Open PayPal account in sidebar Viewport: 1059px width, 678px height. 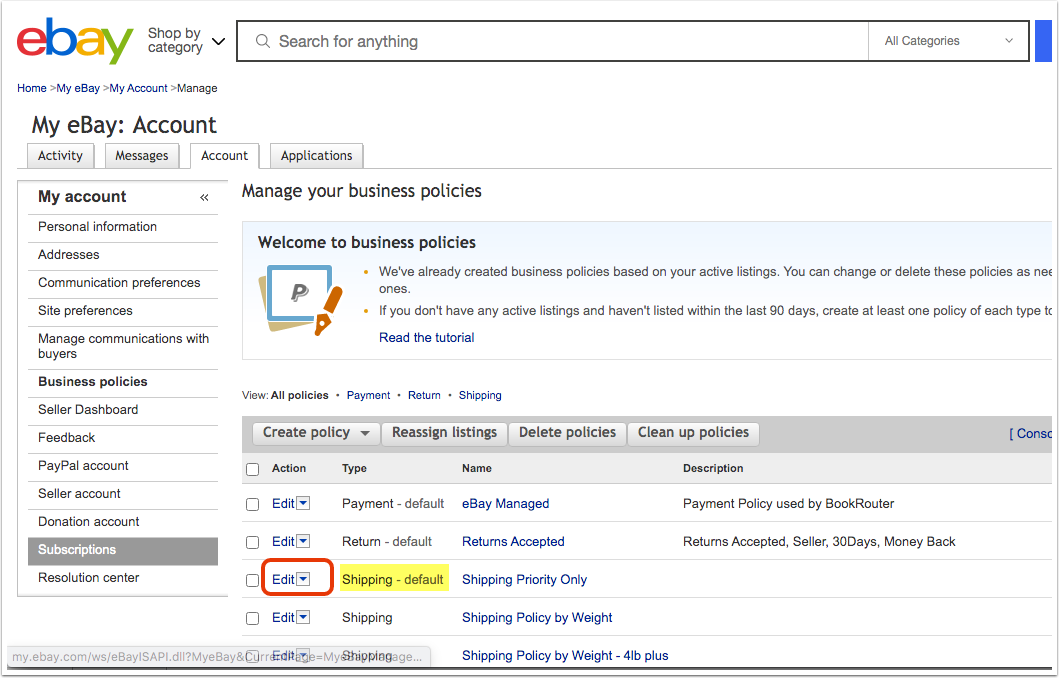(83, 466)
